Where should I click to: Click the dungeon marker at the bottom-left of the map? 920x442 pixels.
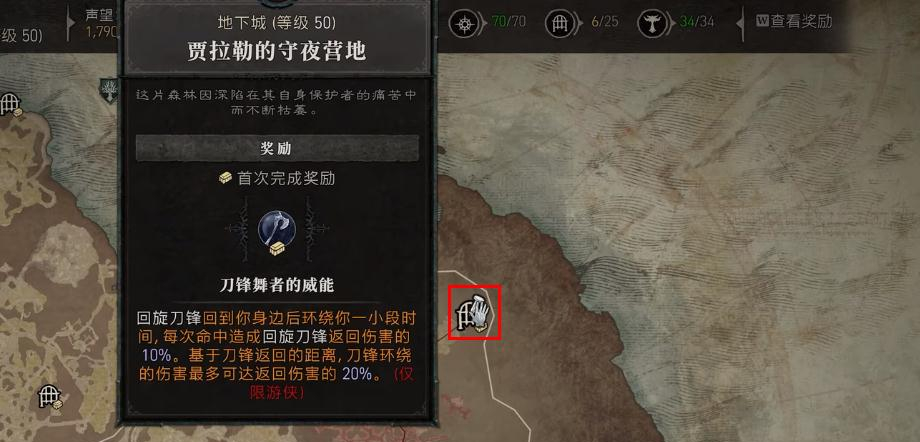[50, 396]
